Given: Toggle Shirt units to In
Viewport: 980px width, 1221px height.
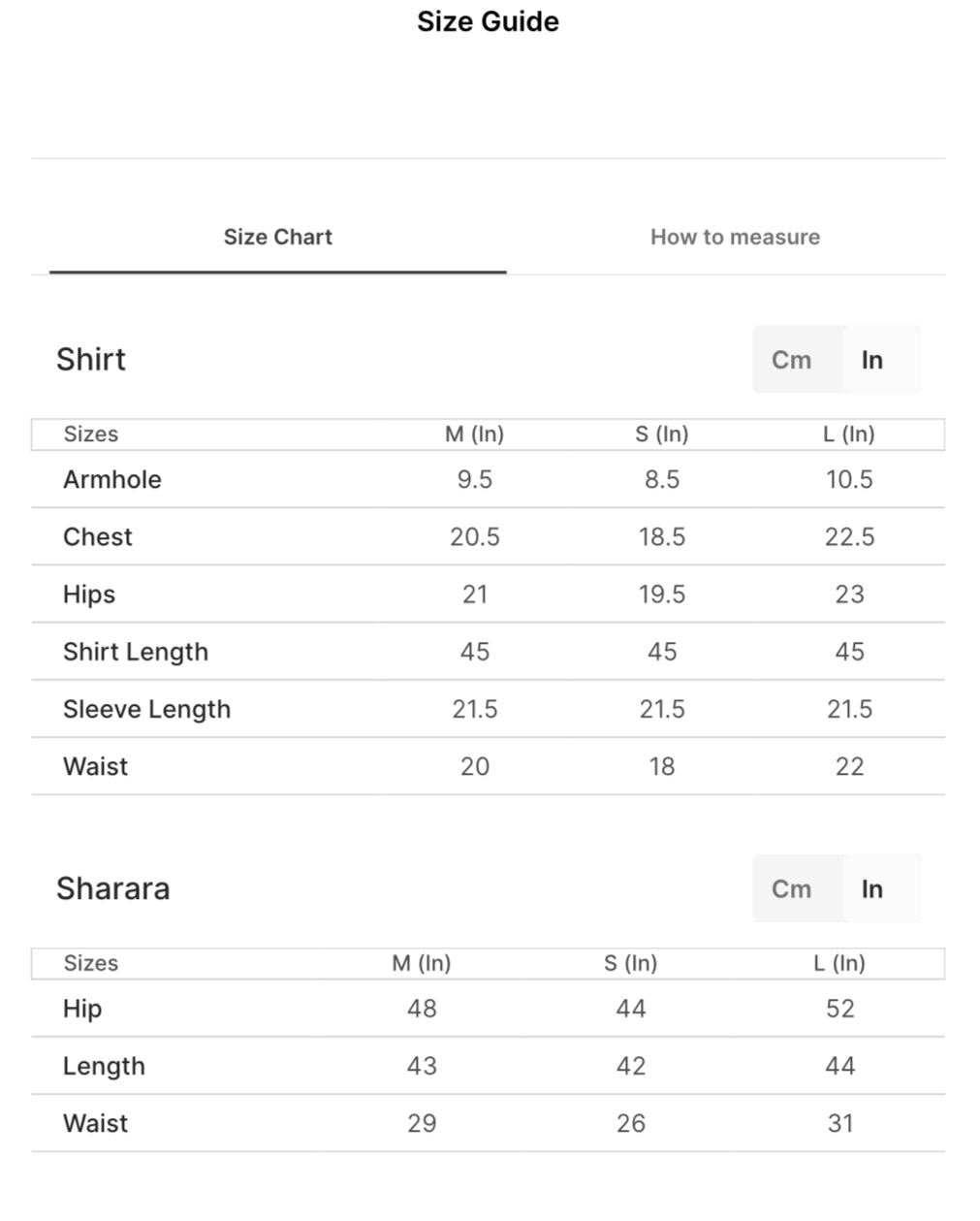Looking at the screenshot, I should [x=872, y=360].
